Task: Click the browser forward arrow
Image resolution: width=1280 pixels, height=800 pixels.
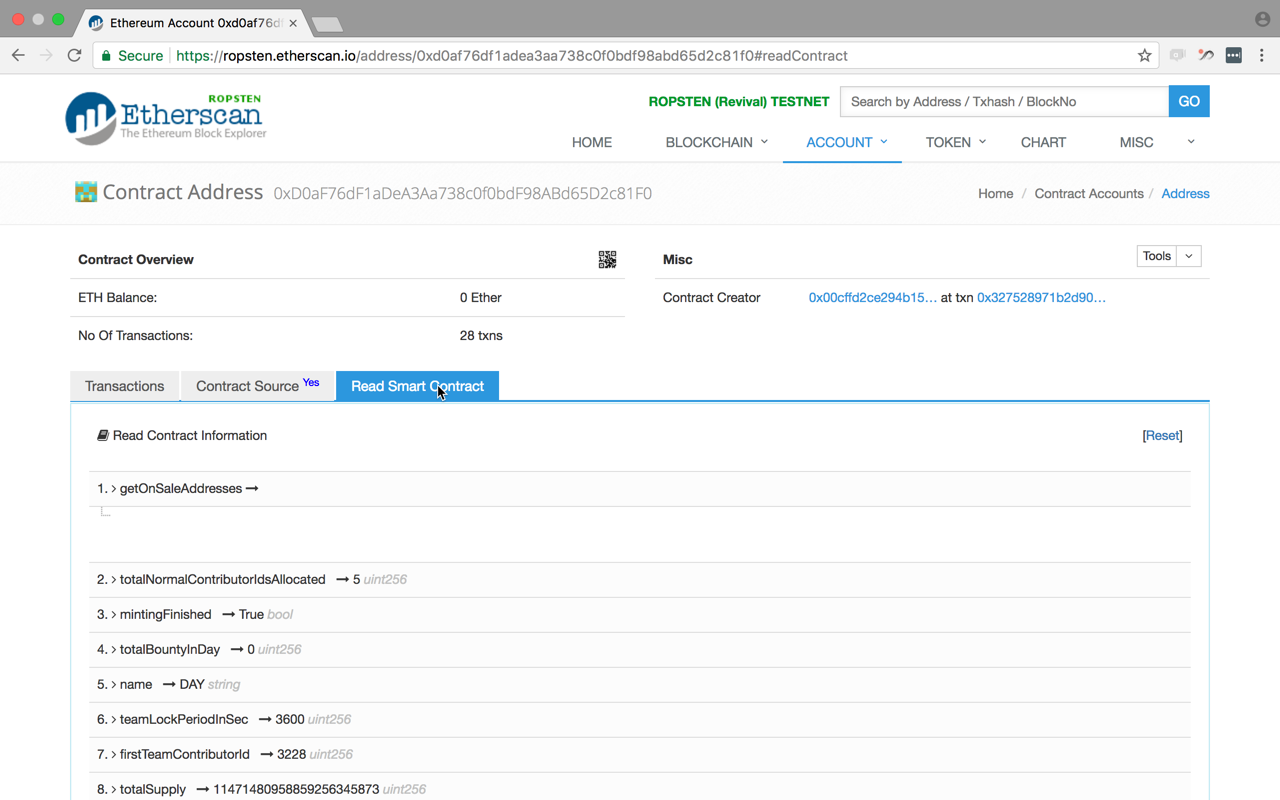Action: pos(46,56)
